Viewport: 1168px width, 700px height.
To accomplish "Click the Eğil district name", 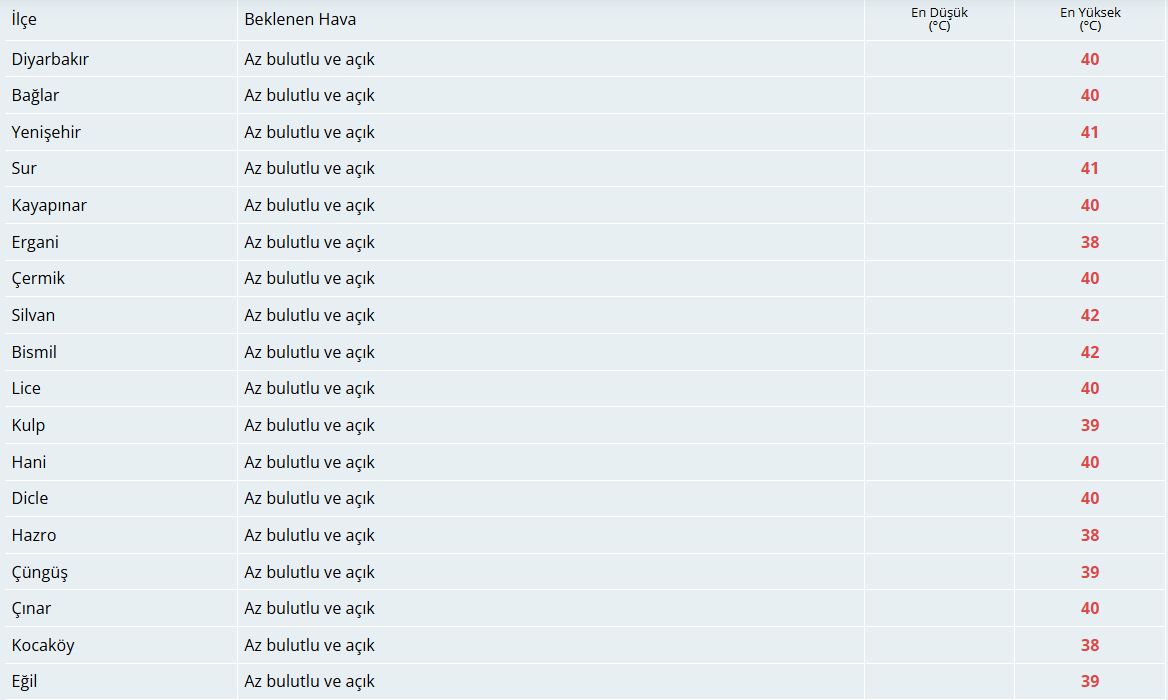I will pos(25,681).
